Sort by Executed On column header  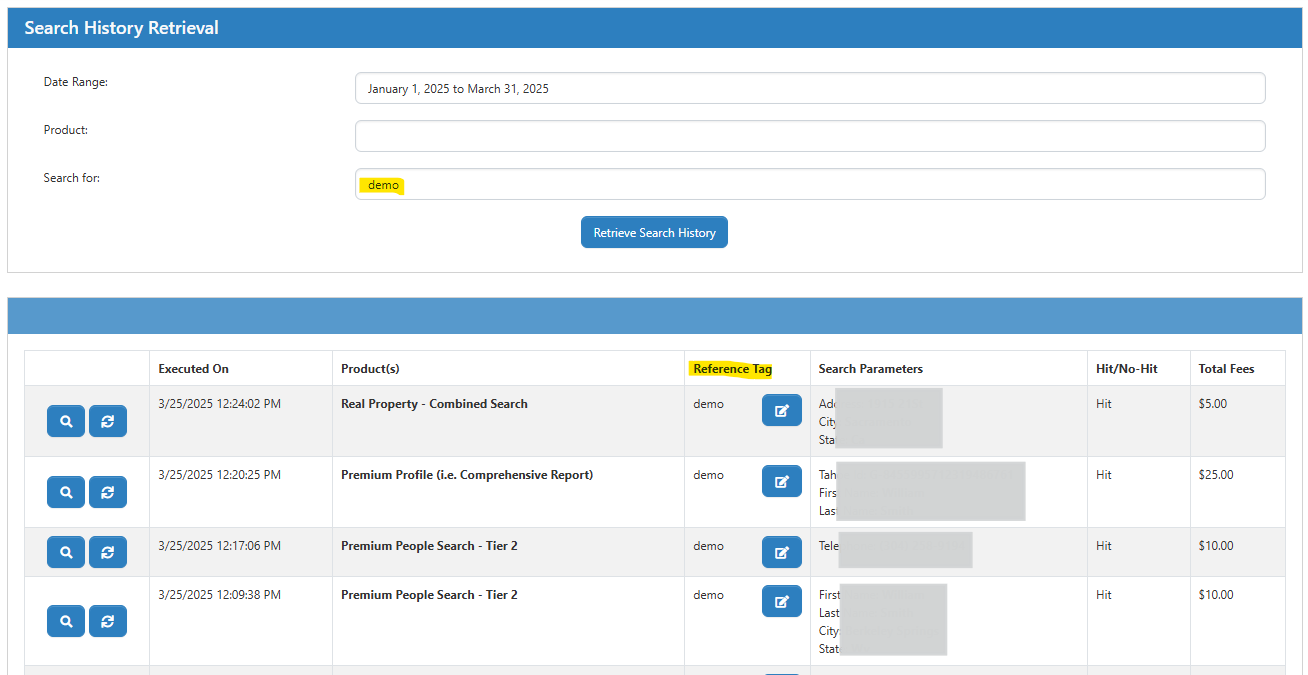pyautogui.click(x=194, y=369)
